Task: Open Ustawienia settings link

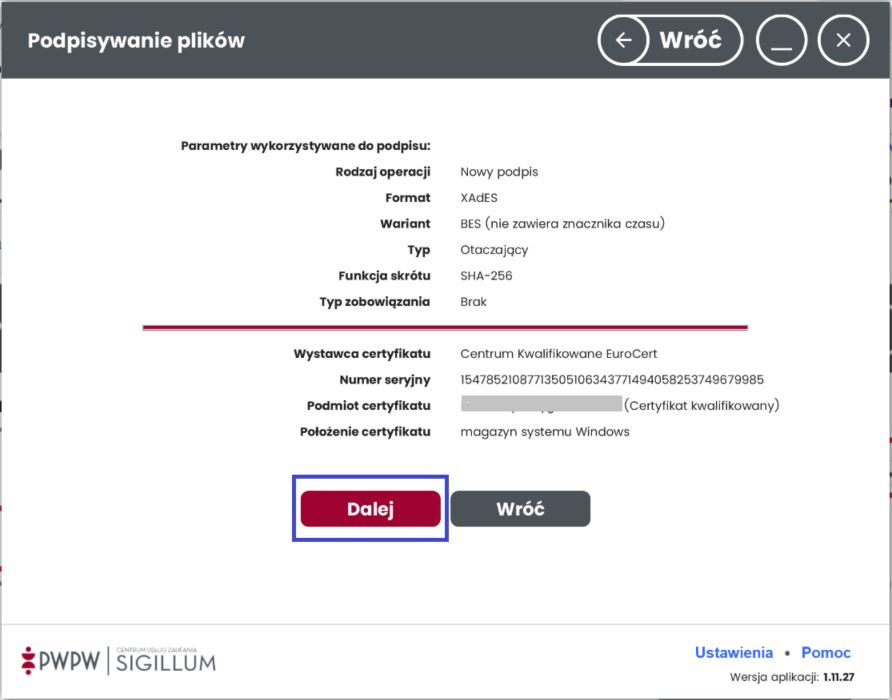Action: point(734,652)
